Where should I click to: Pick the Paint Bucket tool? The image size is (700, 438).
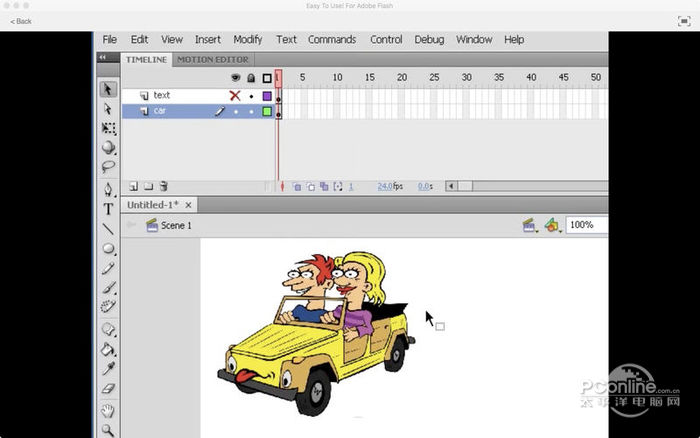tap(108, 349)
